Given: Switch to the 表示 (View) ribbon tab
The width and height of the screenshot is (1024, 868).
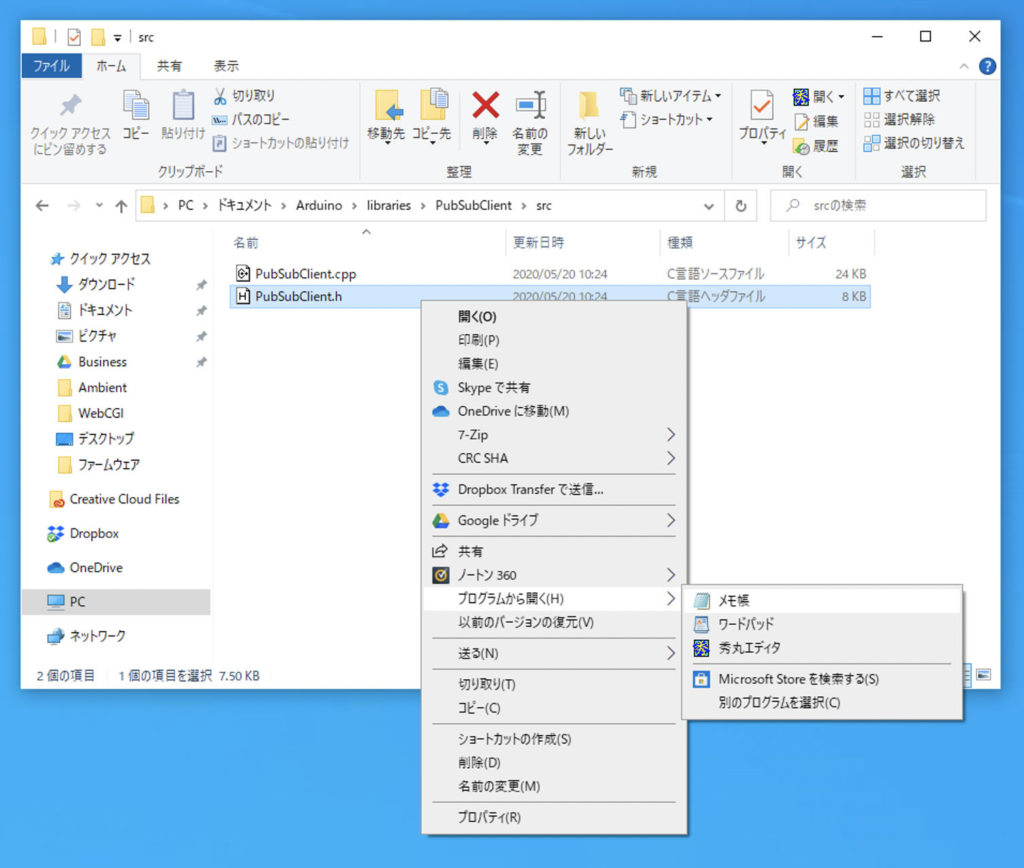Looking at the screenshot, I should tap(226, 66).
